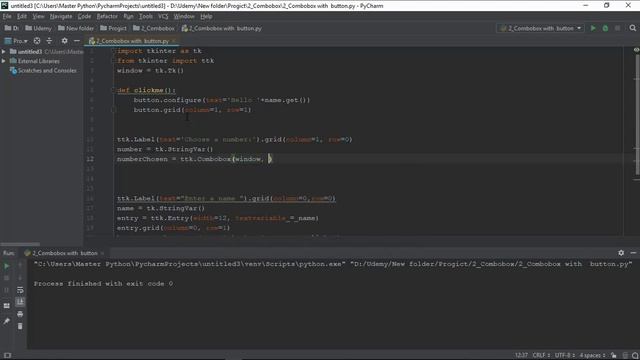
Task: Click the editor vertical scrollbar
Action: click(x=637, y=114)
